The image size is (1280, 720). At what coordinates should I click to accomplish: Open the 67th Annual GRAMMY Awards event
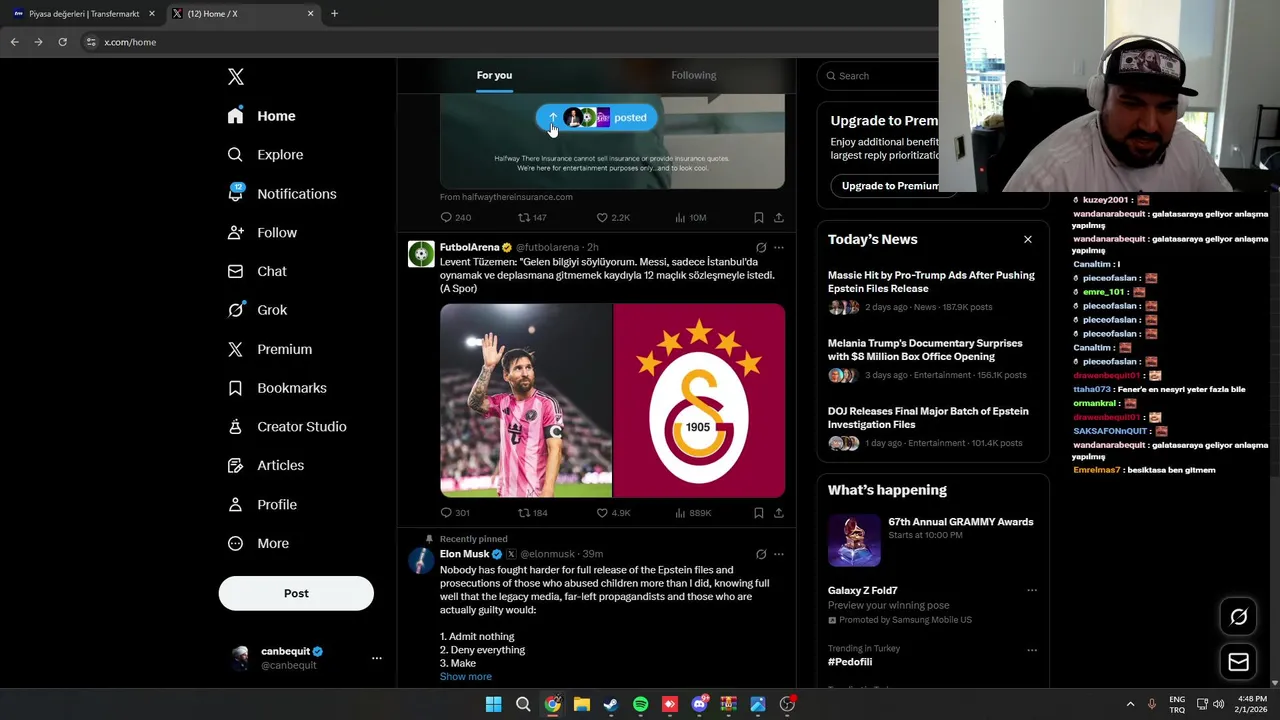point(932,540)
